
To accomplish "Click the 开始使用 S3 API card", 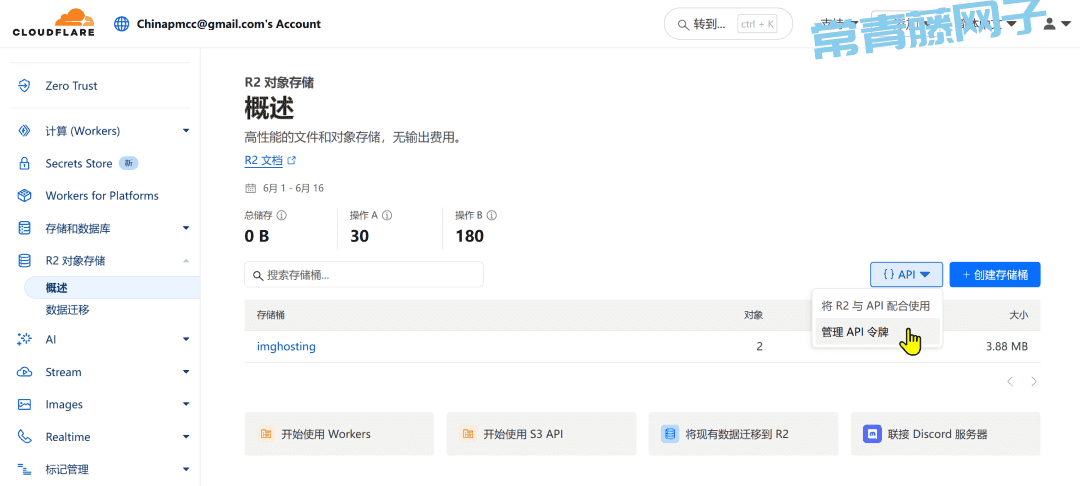I will (541, 434).
